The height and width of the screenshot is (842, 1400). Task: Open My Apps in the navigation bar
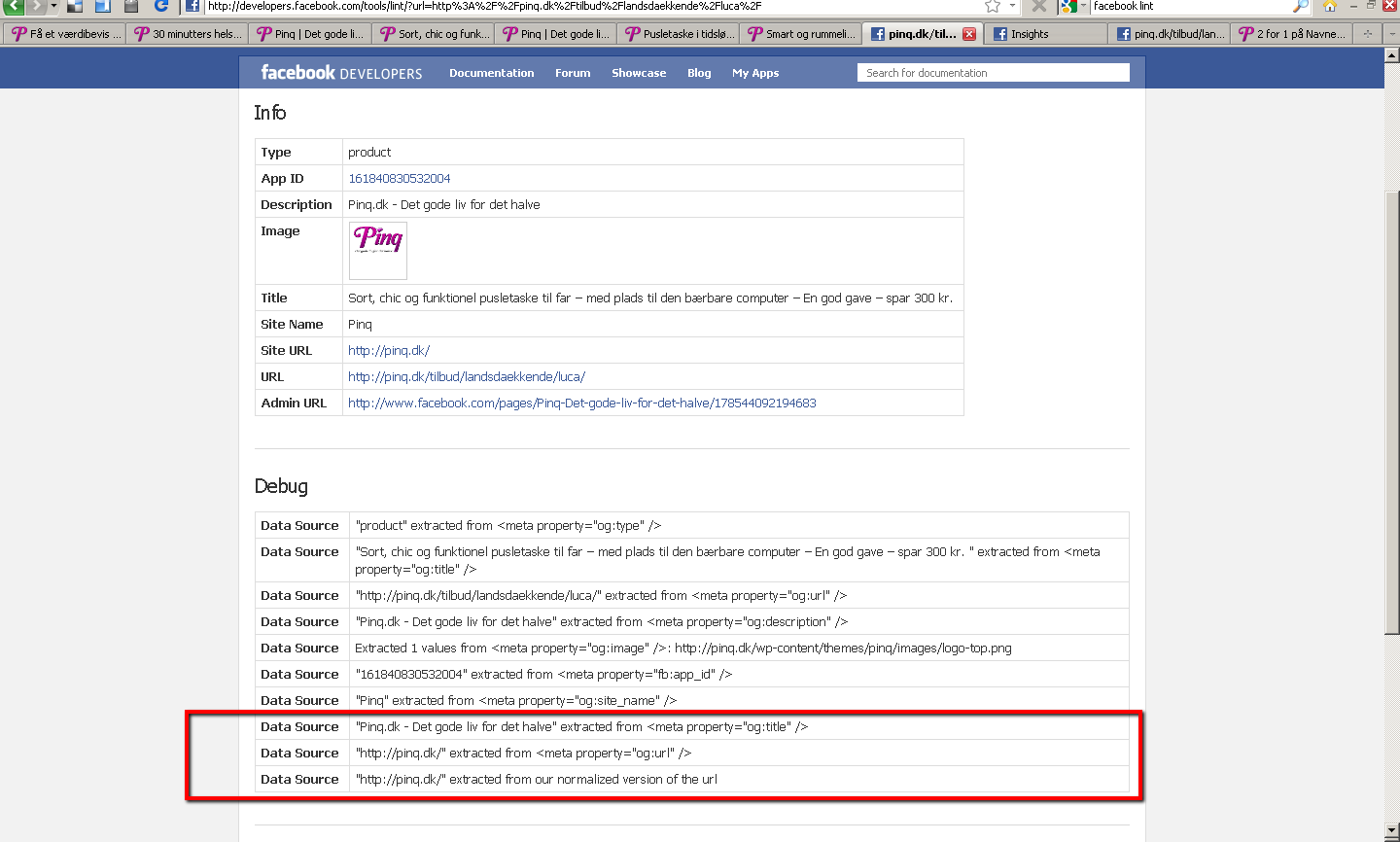[x=755, y=73]
